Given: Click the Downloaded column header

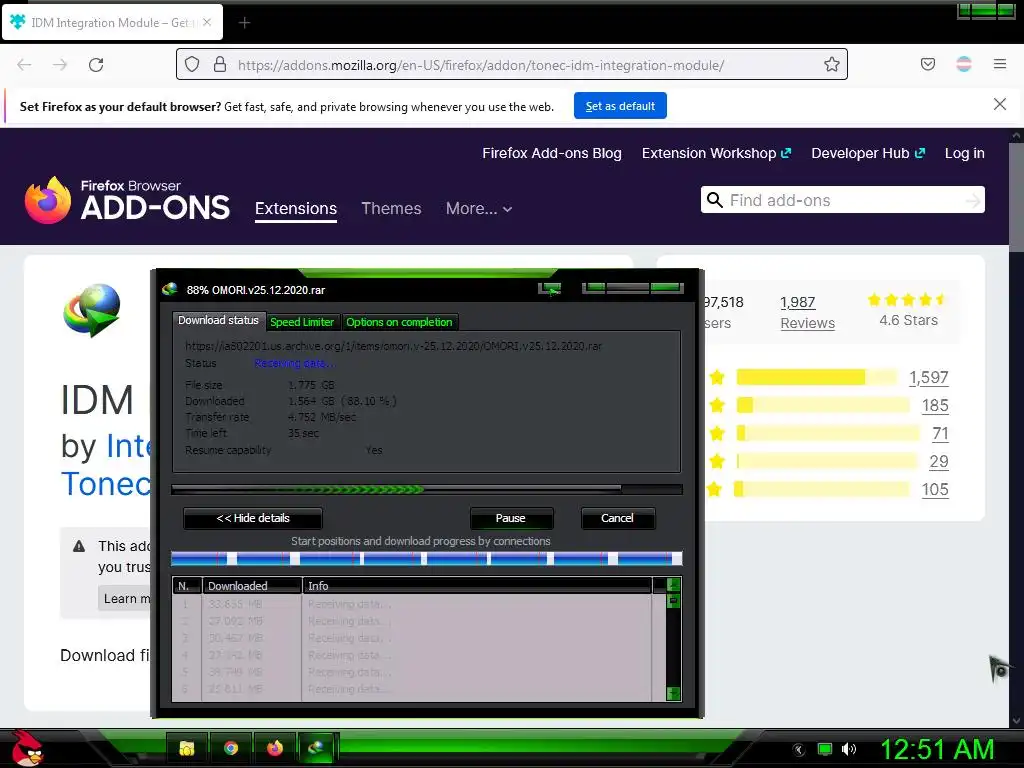Looking at the screenshot, I should tap(252, 586).
